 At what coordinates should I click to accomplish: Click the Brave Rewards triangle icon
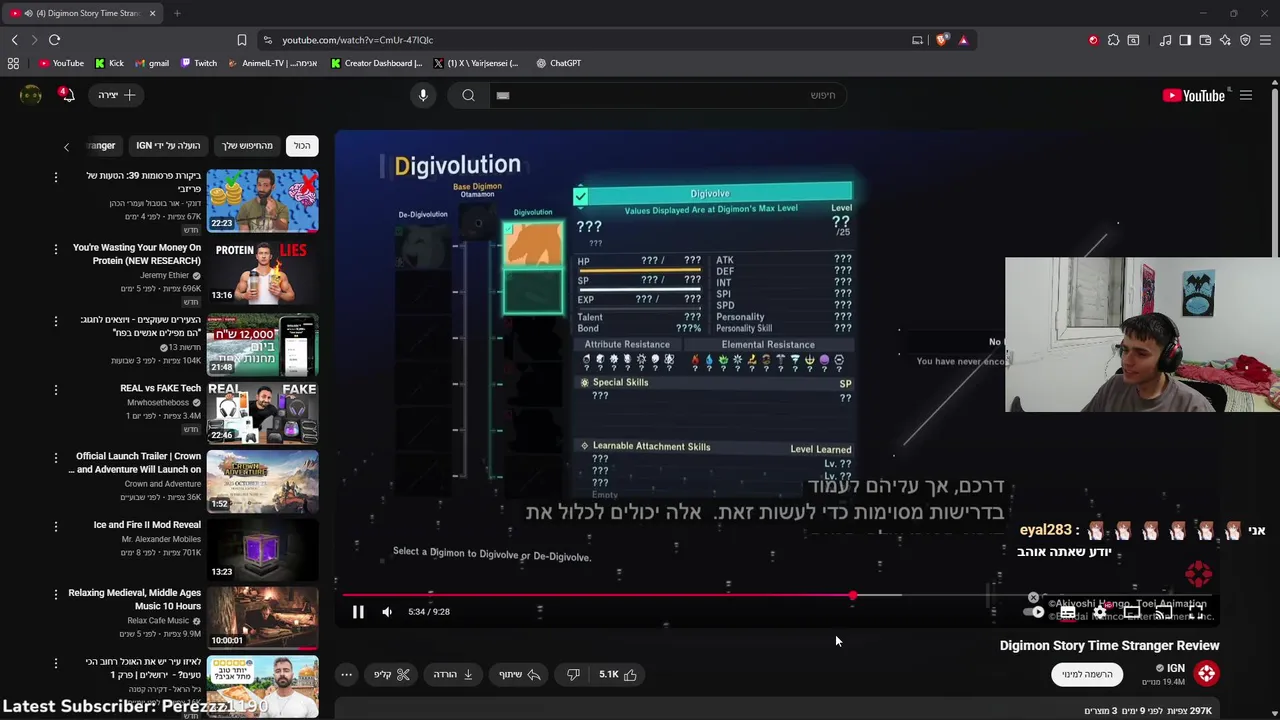pyautogui.click(x=963, y=40)
